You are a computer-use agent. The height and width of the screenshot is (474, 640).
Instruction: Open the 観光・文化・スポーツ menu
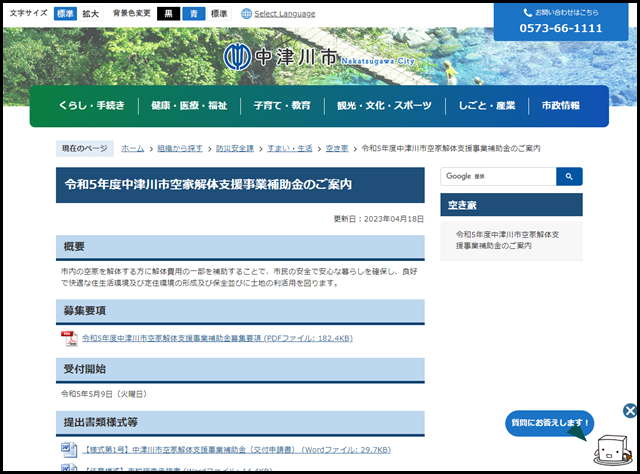384,106
